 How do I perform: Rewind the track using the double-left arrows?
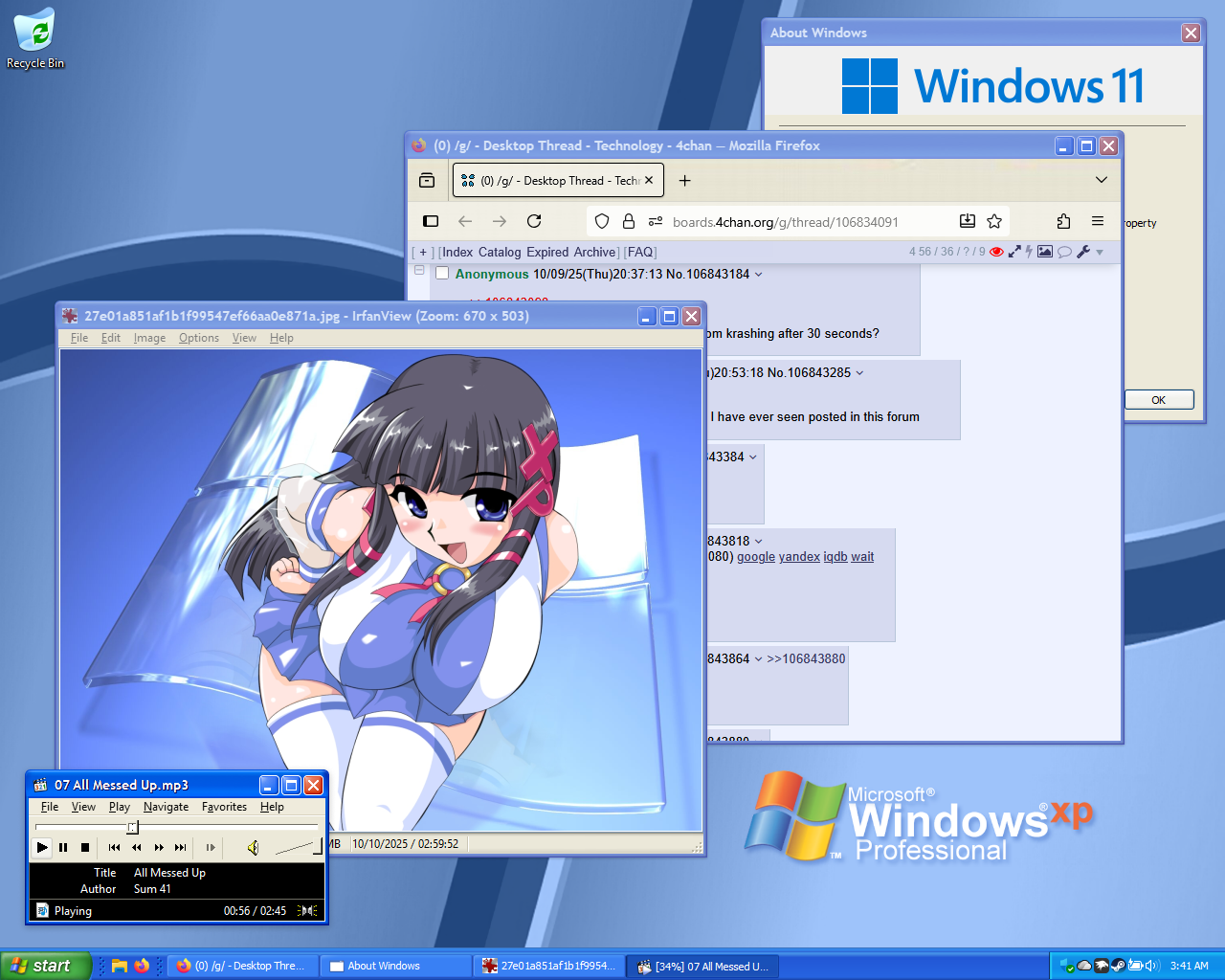pos(136,847)
